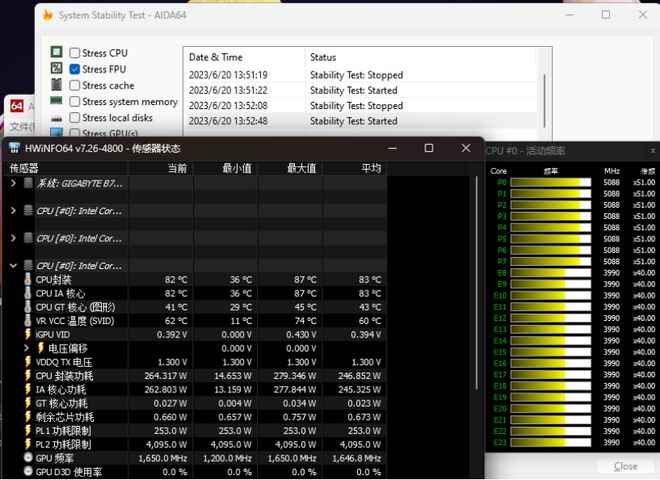Enable the Stress cache checkbox
660x480 pixels.
(x=75, y=85)
